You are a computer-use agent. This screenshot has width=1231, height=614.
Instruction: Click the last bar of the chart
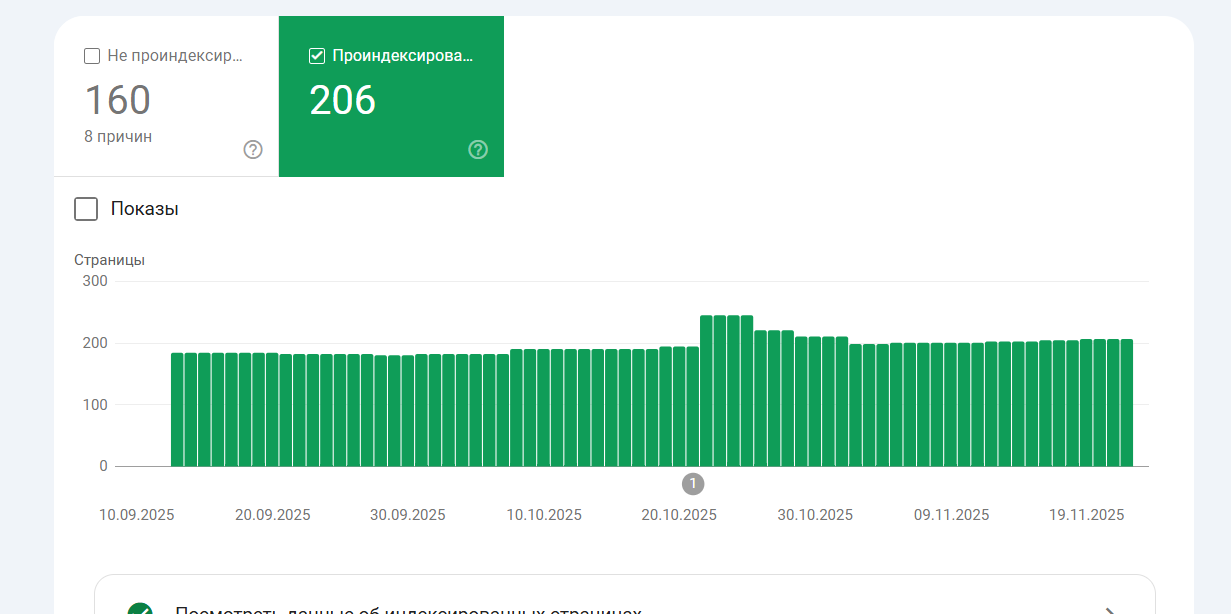(1127, 403)
